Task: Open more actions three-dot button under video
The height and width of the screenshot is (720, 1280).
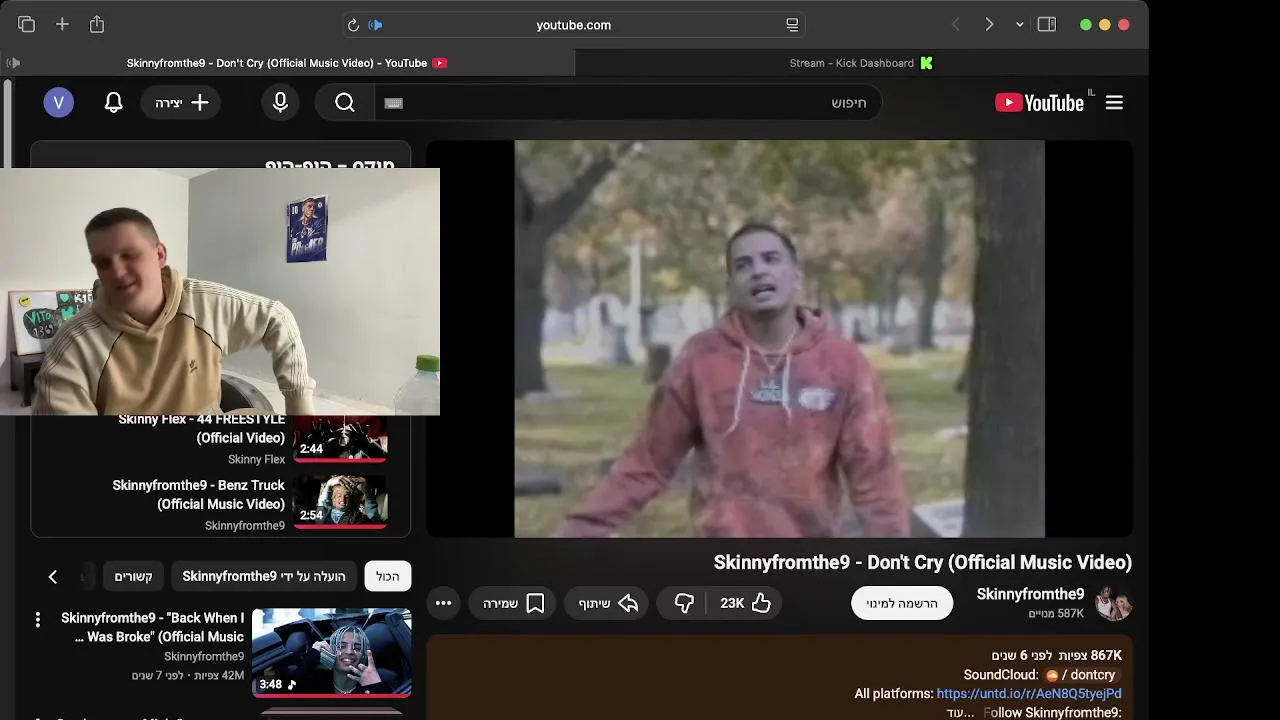Action: point(443,603)
